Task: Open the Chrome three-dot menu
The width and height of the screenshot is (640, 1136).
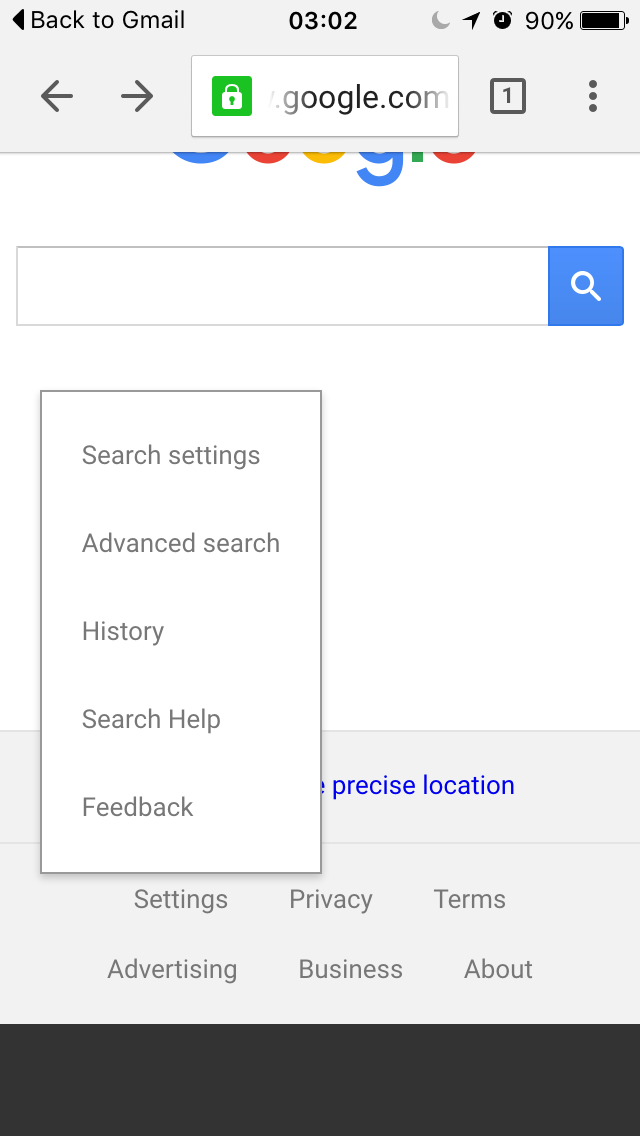Action: (x=593, y=96)
